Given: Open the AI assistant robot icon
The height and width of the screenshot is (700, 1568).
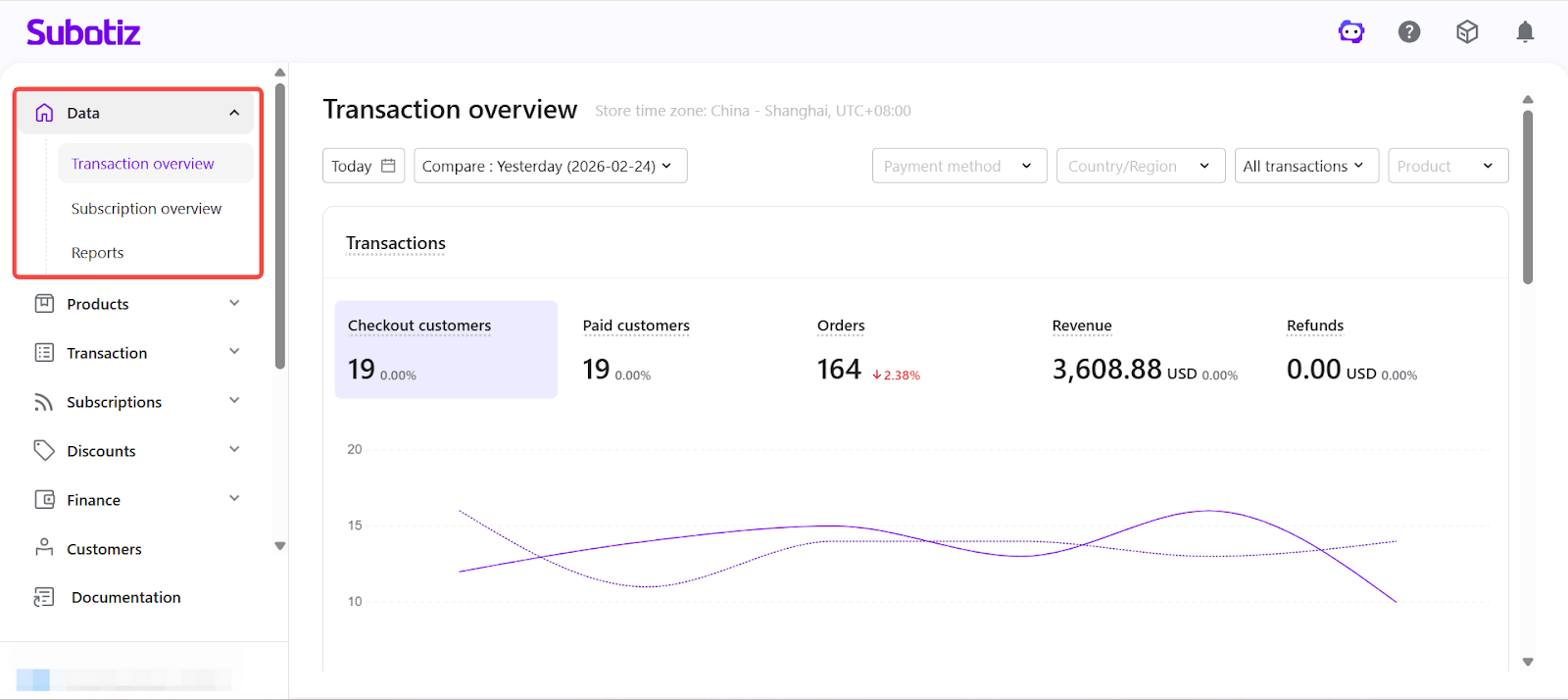Looking at the screenshot, I should click(1351, 32).
